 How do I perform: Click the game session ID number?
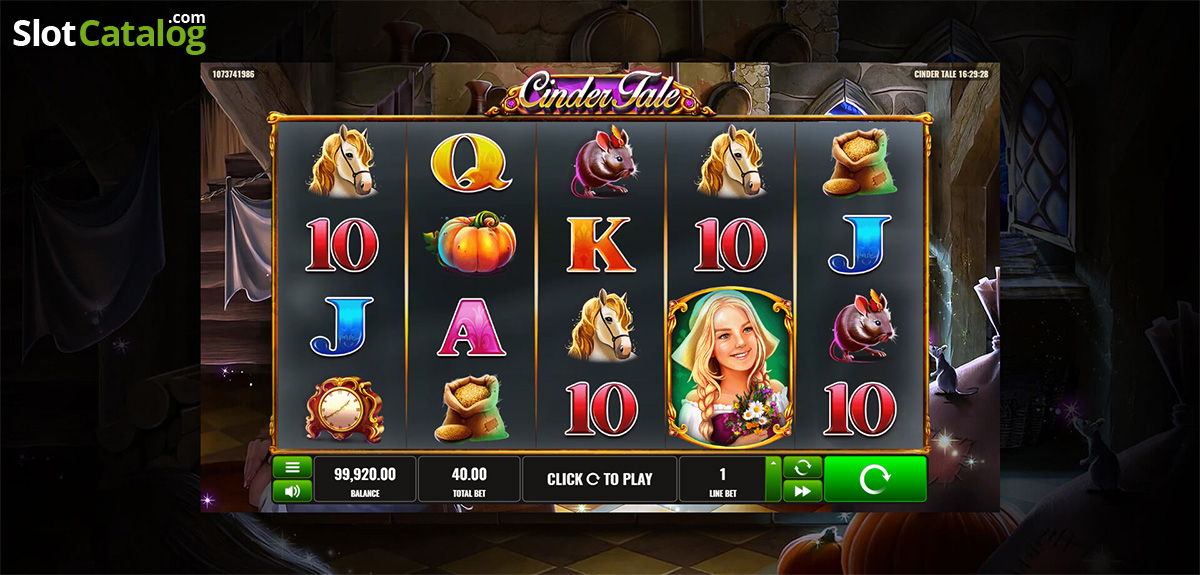(x=234, y=74)
